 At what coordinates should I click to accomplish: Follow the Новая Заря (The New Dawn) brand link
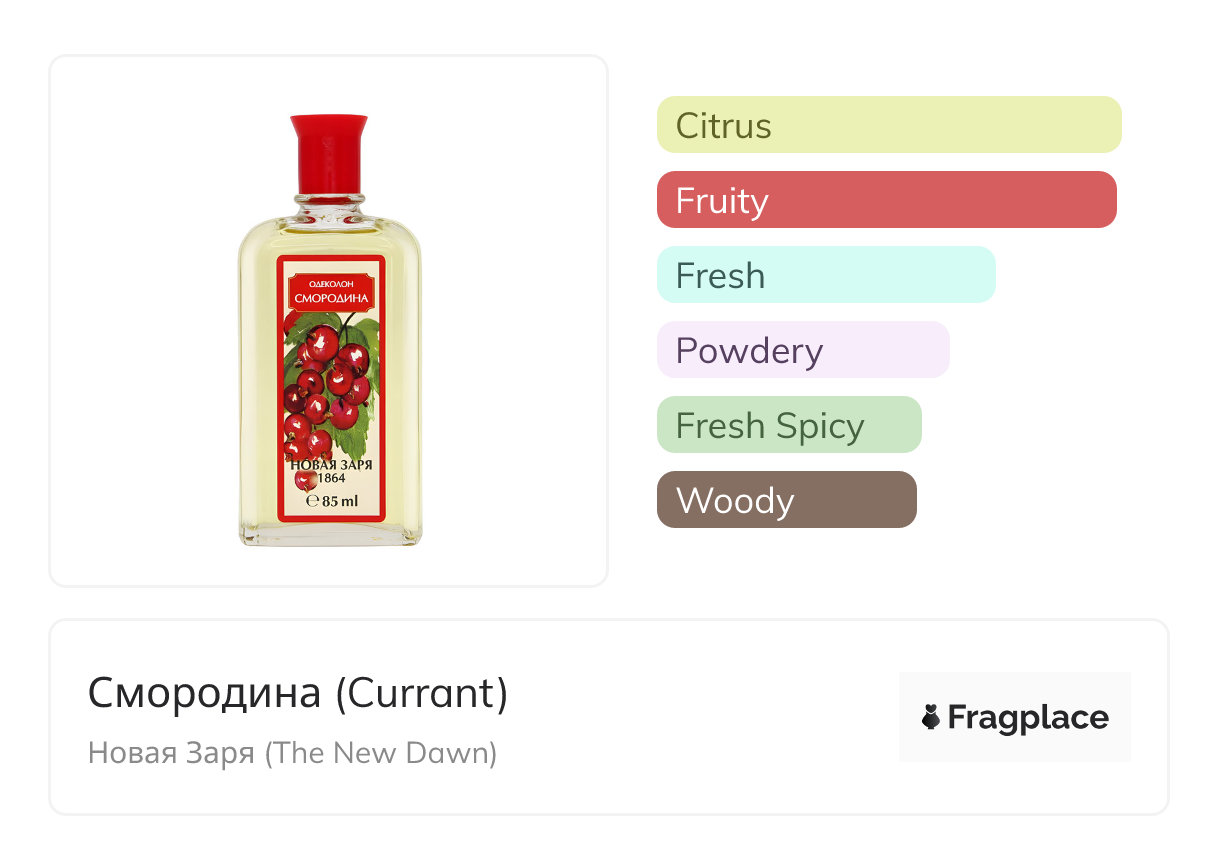click(292, 752)
